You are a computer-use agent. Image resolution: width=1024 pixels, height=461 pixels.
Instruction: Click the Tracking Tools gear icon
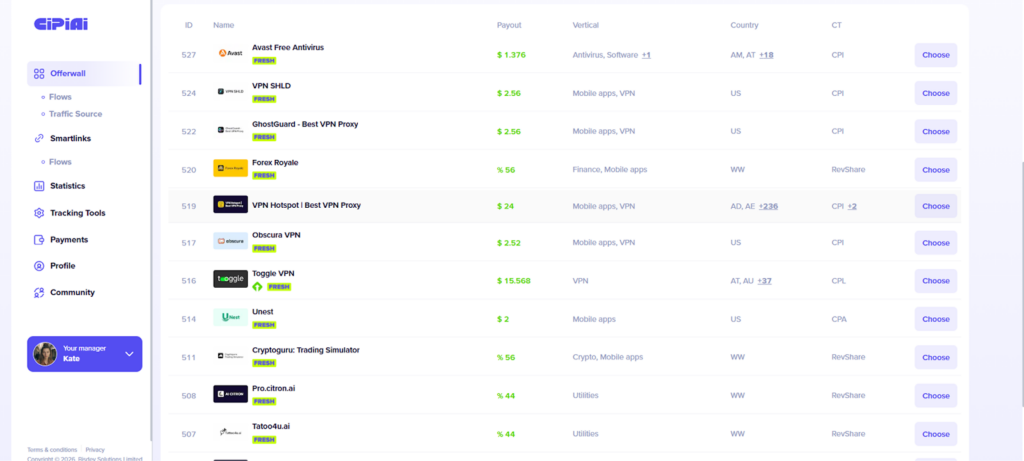point(39,213)
